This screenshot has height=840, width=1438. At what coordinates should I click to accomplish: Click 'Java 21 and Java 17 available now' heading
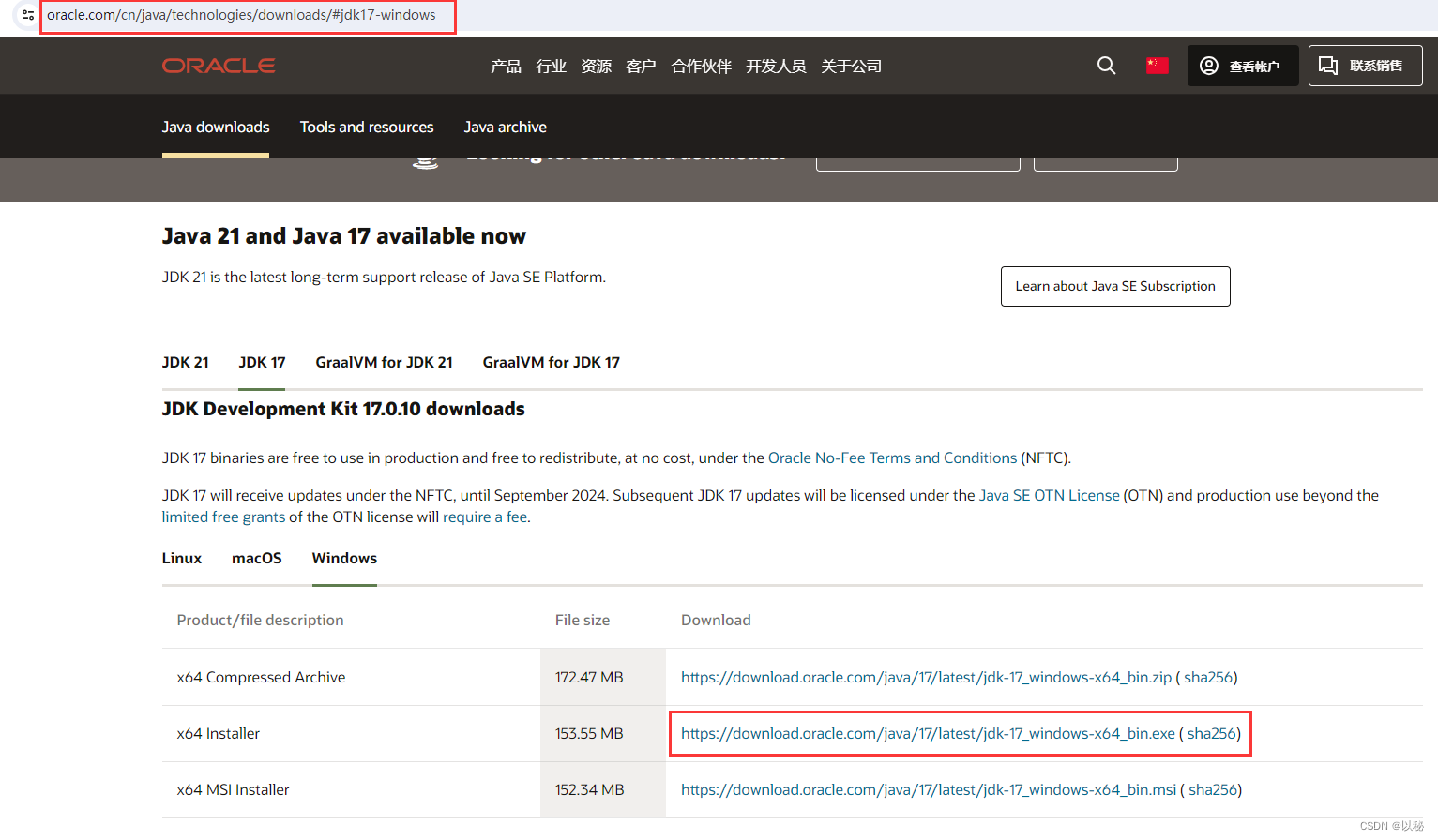[344, 236]
